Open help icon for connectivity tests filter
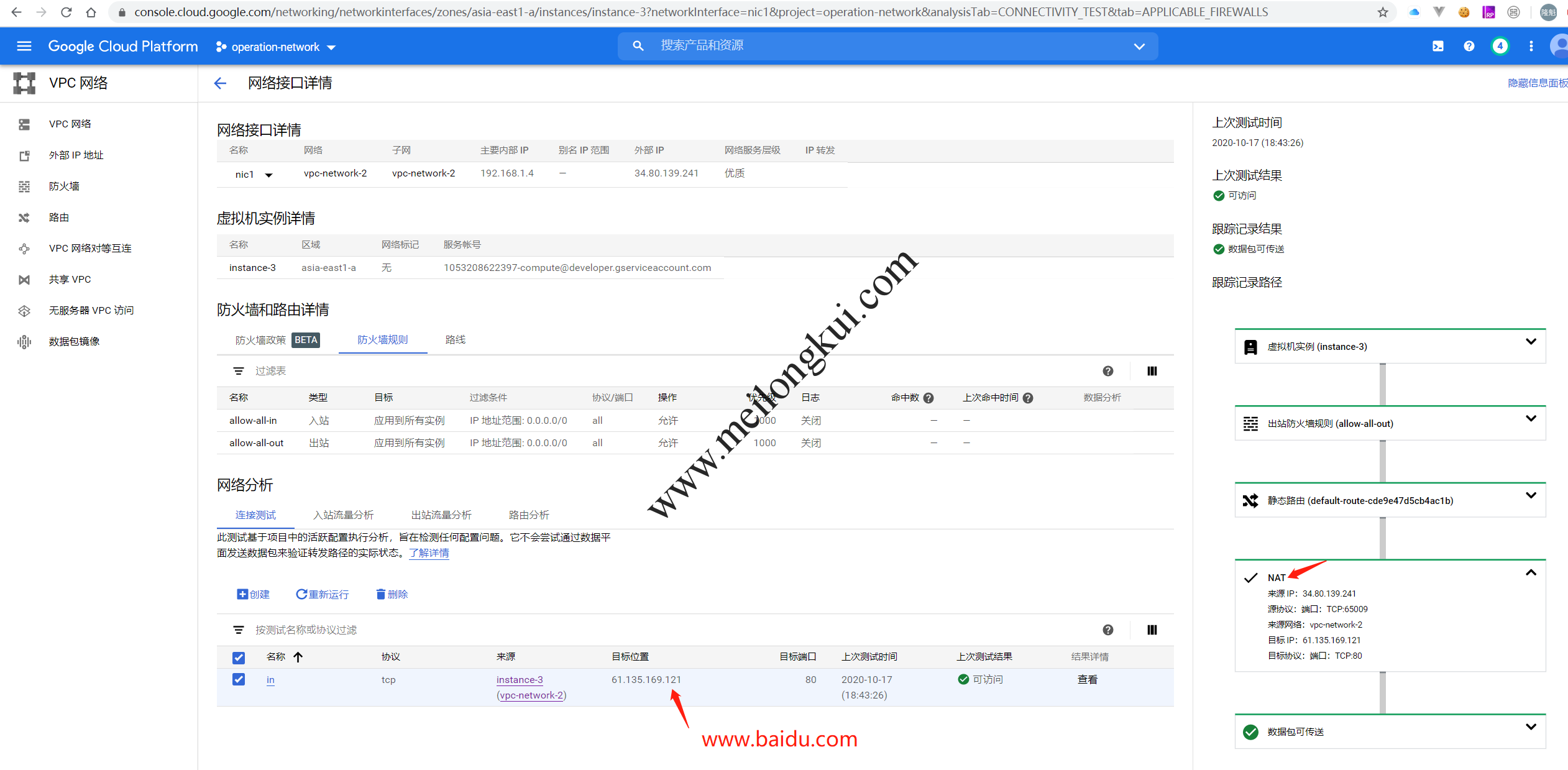The width and height of the screenshot is (1568, 770). pyautogui.click(x=1108, y=630)
